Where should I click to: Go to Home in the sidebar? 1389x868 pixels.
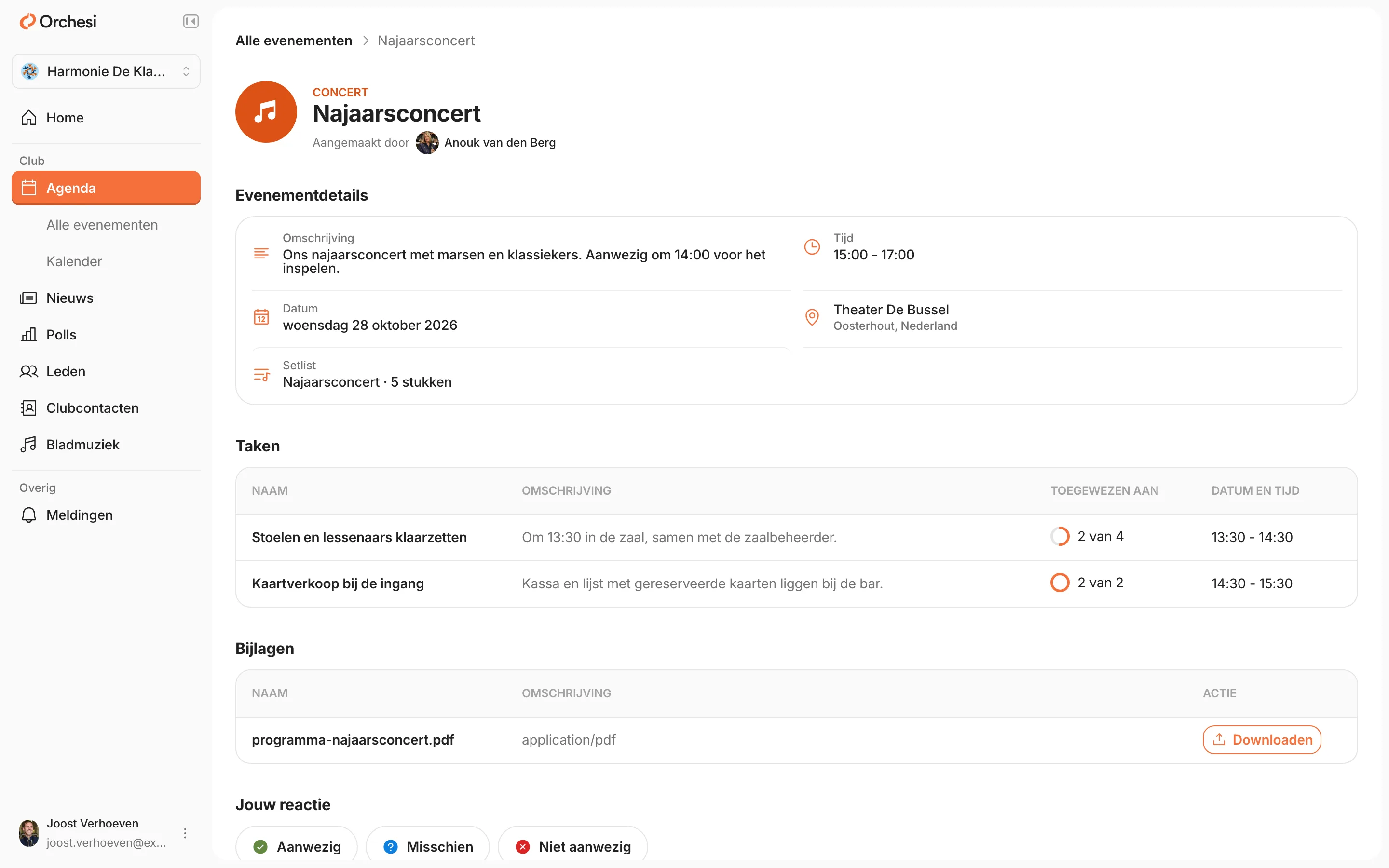106,118
